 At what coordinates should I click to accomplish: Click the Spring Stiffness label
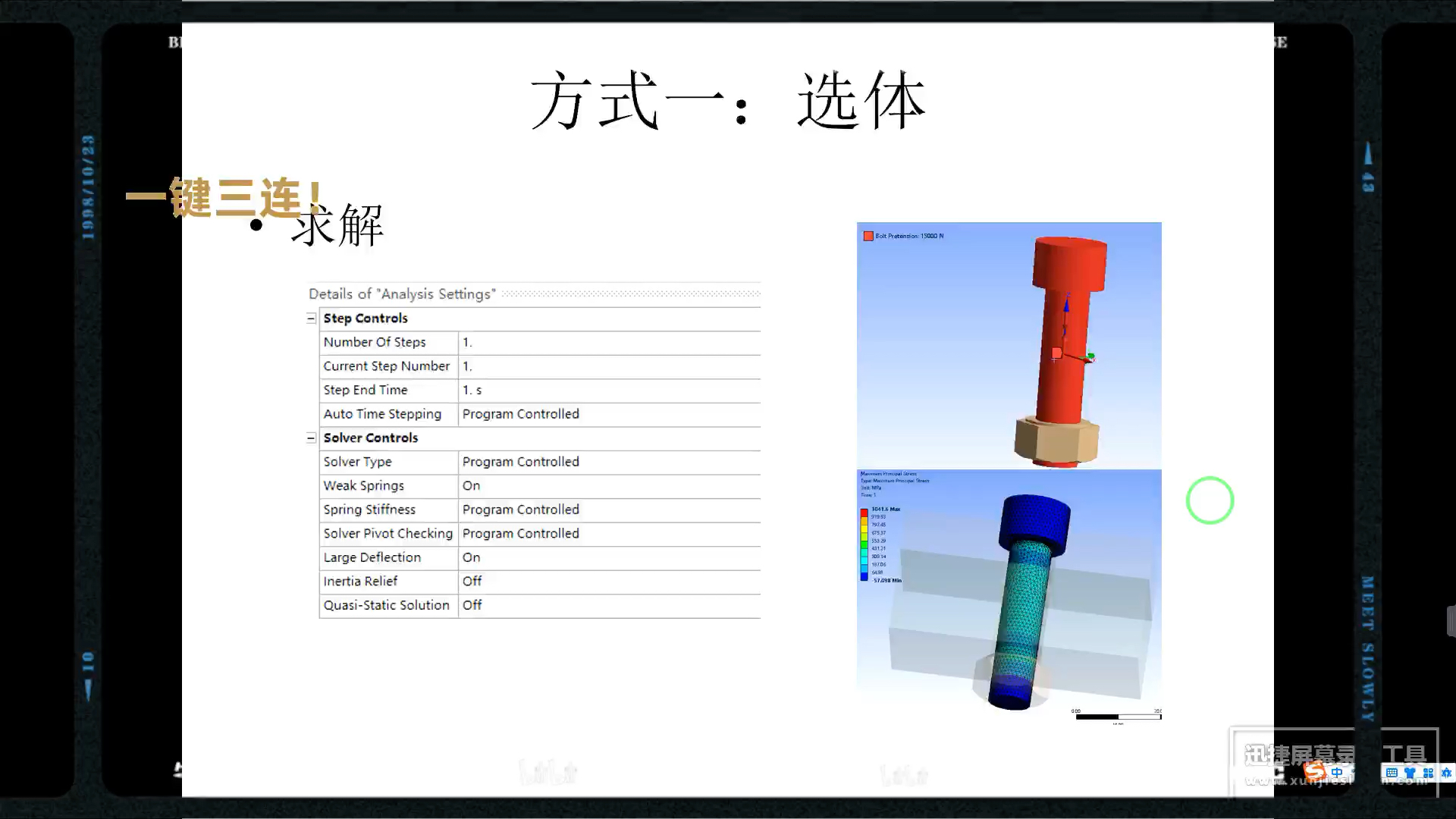pos(369,510)
